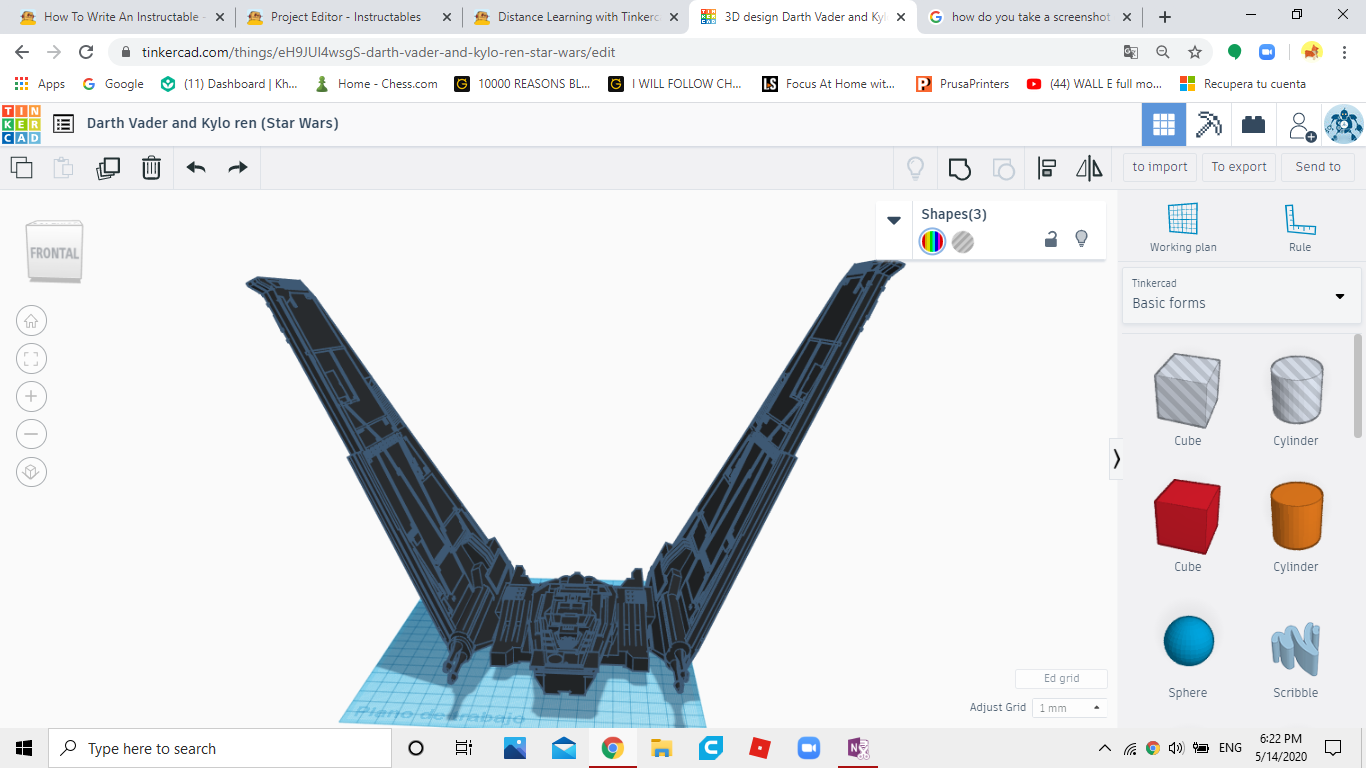Select the blue Sphere shape
The height and width of the screenshot is (768, 1366).
pos(1188,641)
